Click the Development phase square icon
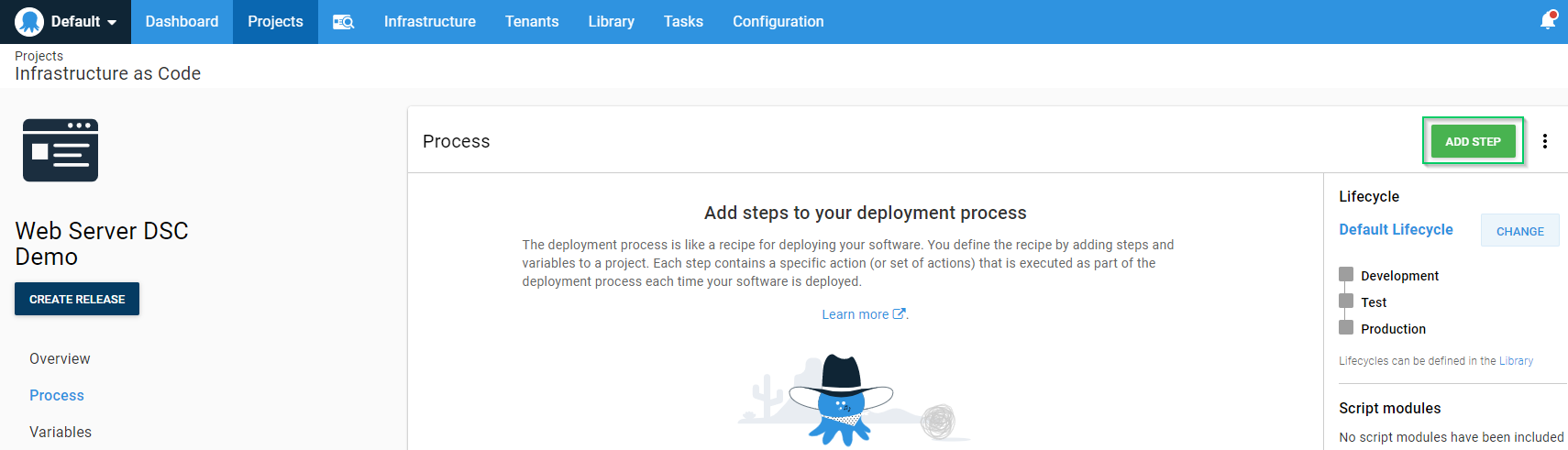 tap(1346, 275)
